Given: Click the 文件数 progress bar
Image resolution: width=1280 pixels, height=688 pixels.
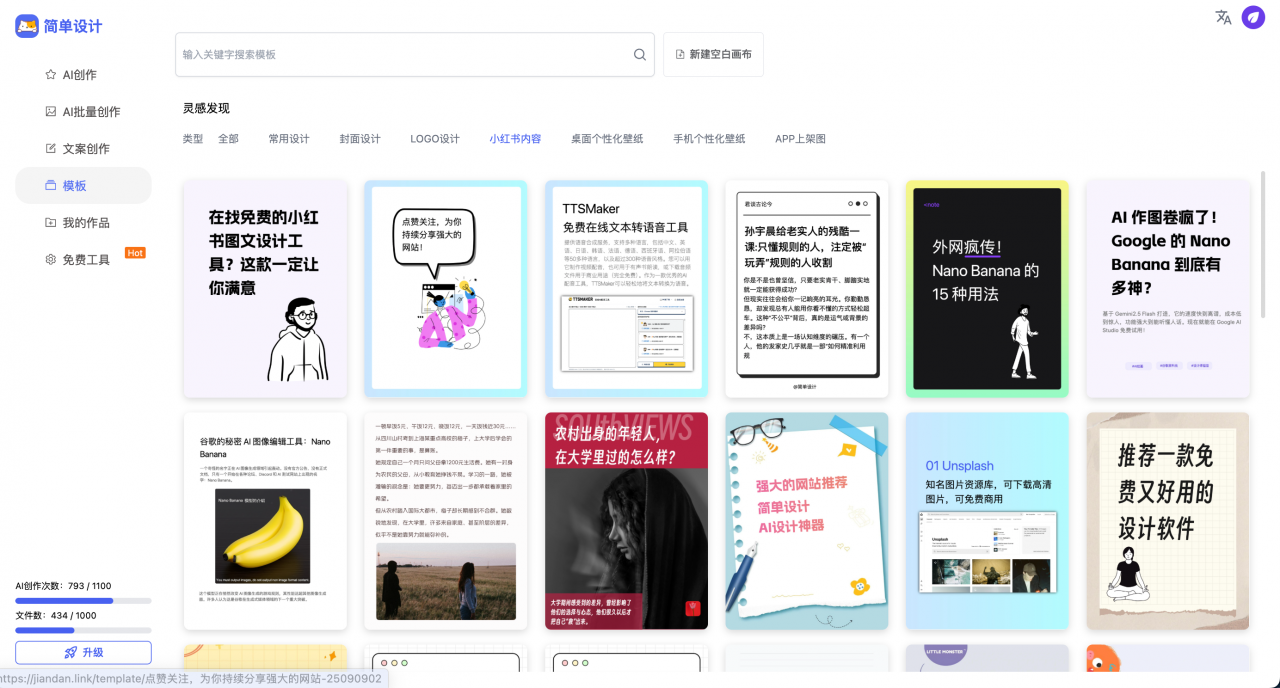Looking at the screenshot, I should [83, 630].
